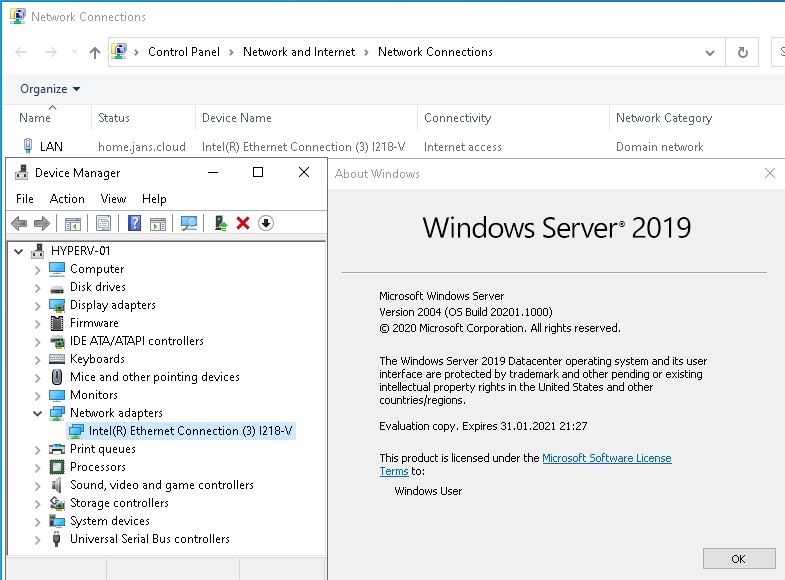Image resolution: width=785 pixels, height=580 pixels.
Task: Click Control Panel icon in address bar
Action: point(119,51)
